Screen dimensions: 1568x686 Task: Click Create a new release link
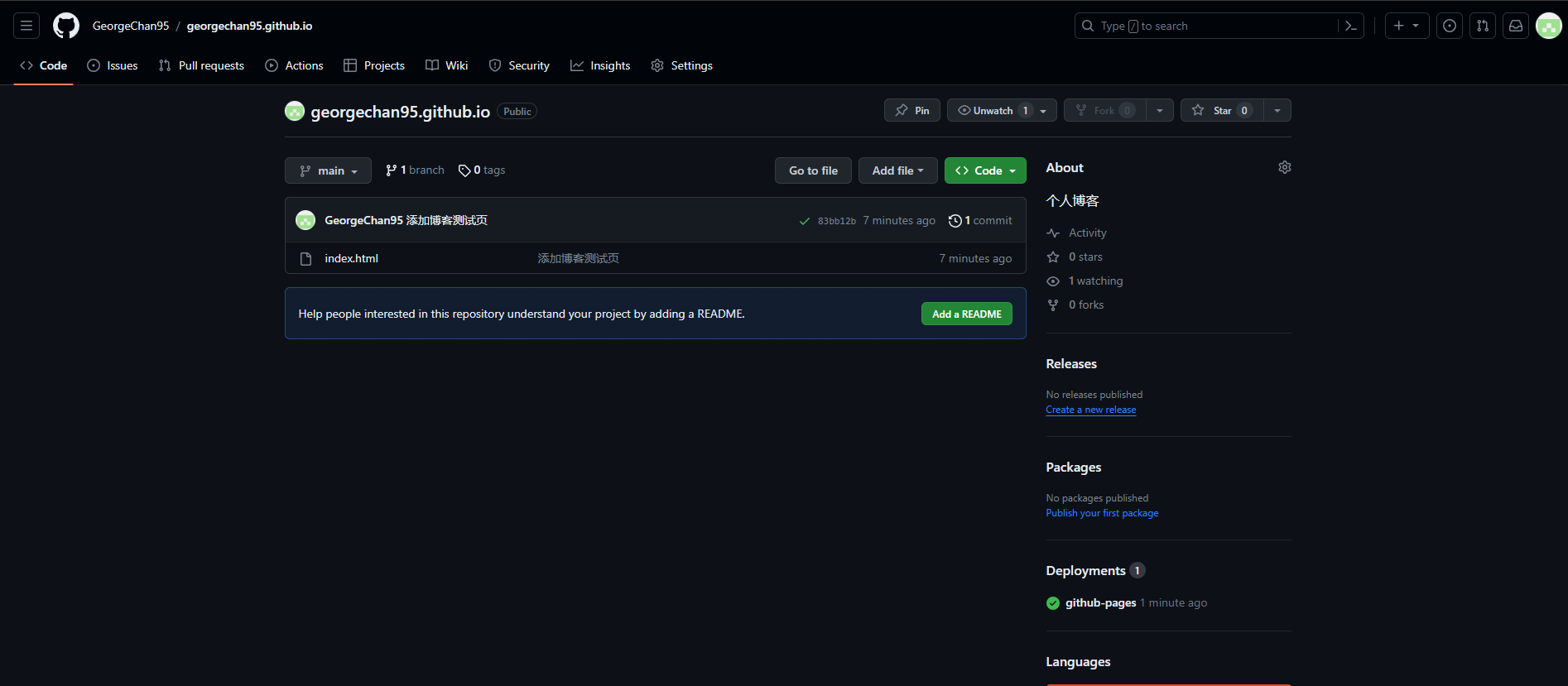pyautogui.click(x=1091, y=410)
